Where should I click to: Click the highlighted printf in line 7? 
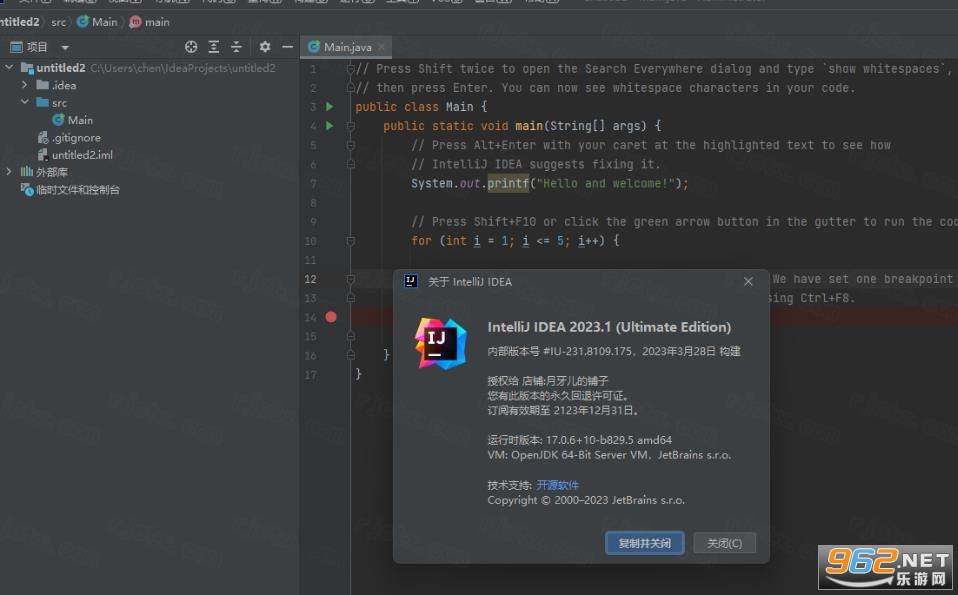(508, 183)
